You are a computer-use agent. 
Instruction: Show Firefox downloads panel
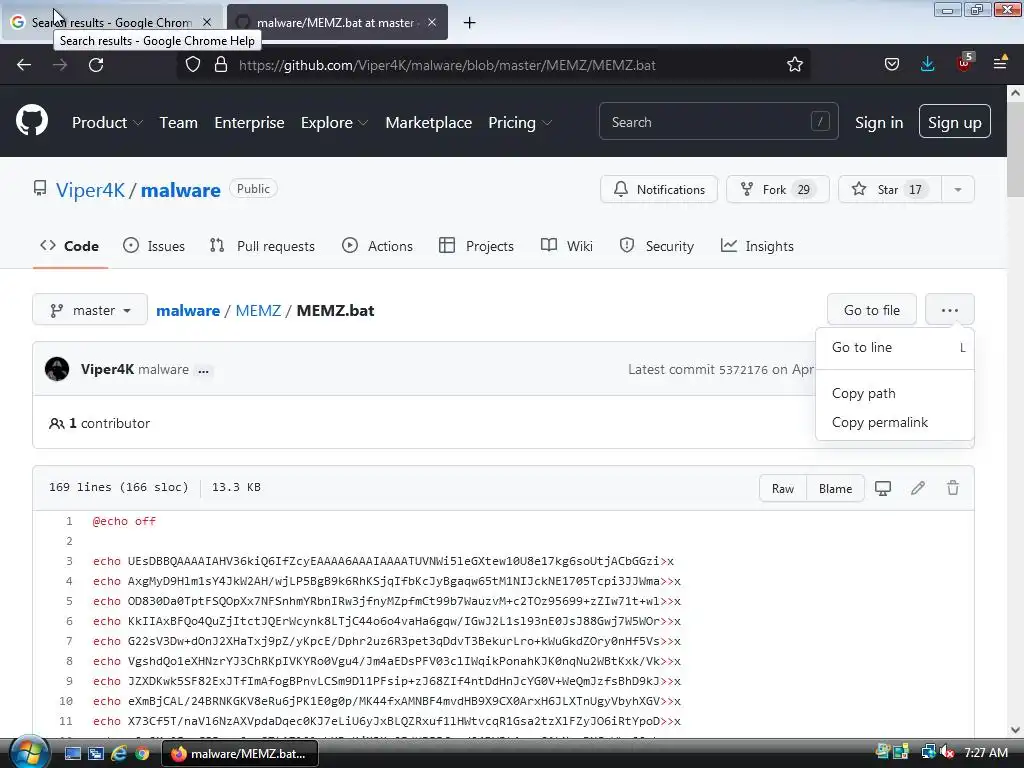coord(927,64)
